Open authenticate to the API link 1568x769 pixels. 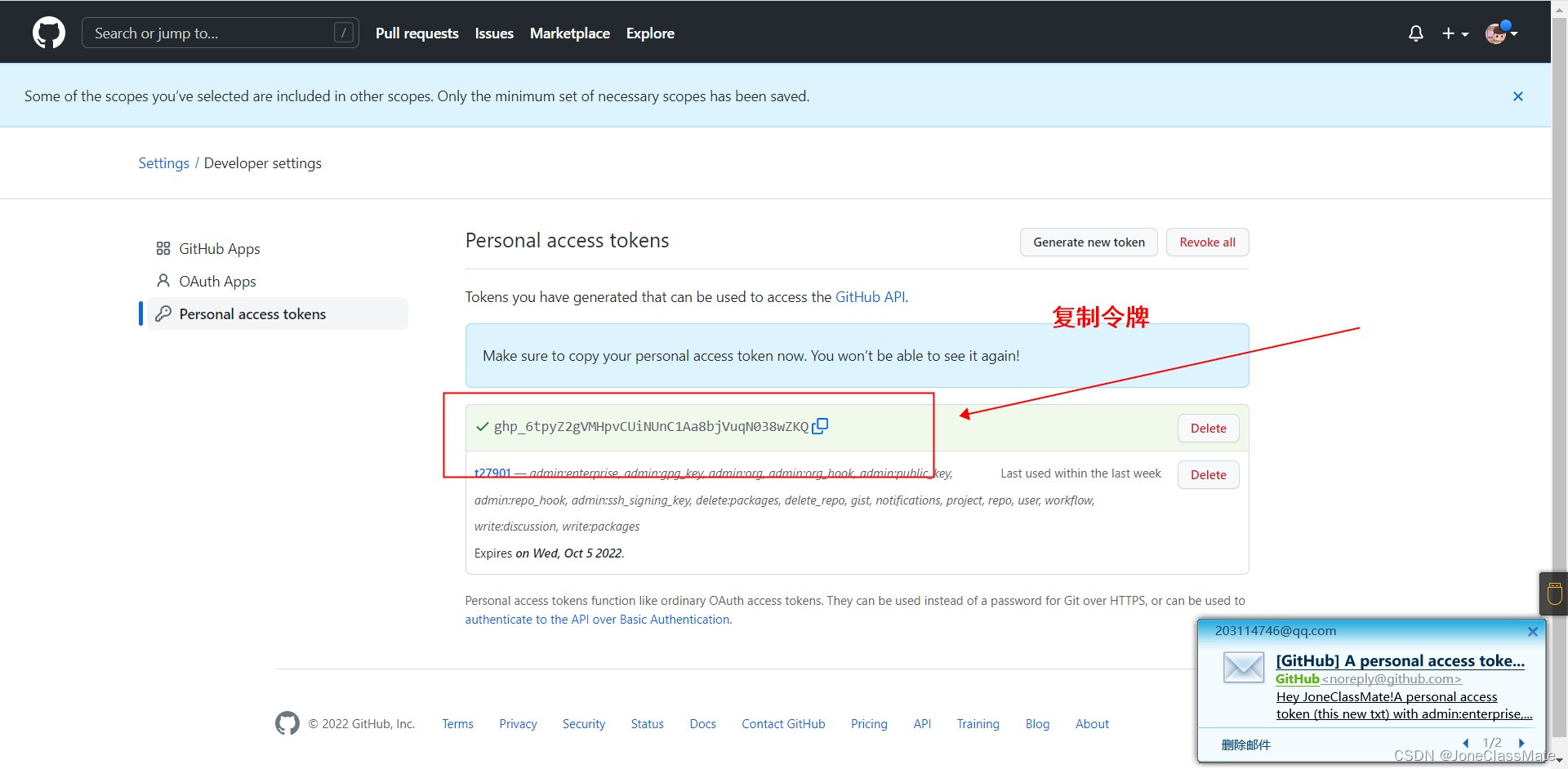pos(598,620)
